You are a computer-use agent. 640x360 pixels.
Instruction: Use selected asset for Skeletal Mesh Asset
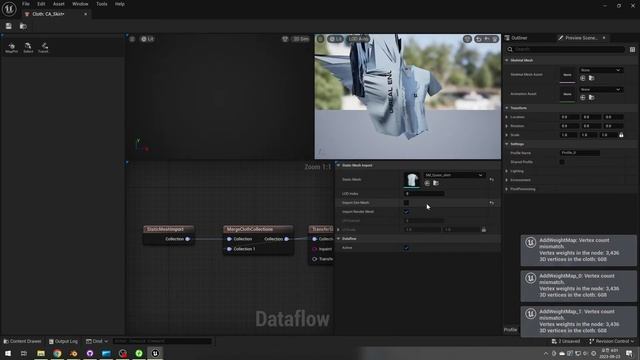click(x=582, y=78)
